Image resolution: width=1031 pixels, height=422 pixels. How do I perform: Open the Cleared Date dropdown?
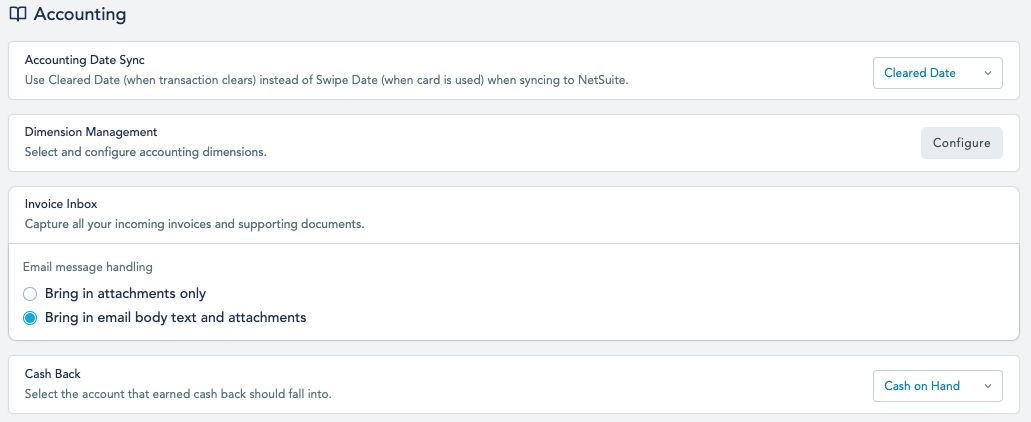tap(938, 73)
